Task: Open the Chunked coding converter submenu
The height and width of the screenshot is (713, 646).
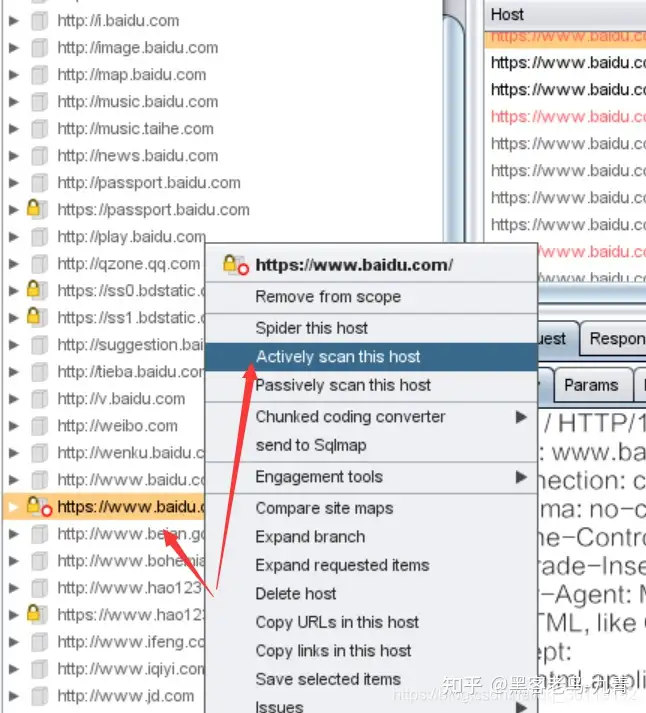Action: (x=371, y=417)
